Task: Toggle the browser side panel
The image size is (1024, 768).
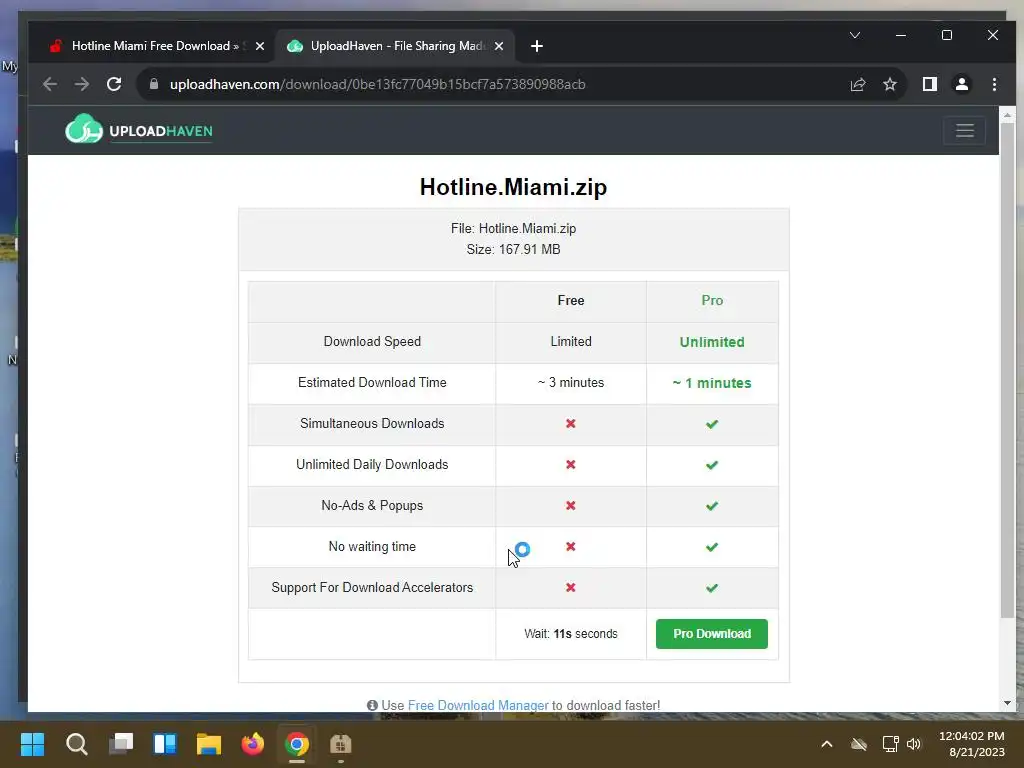Action: [929, 84]
